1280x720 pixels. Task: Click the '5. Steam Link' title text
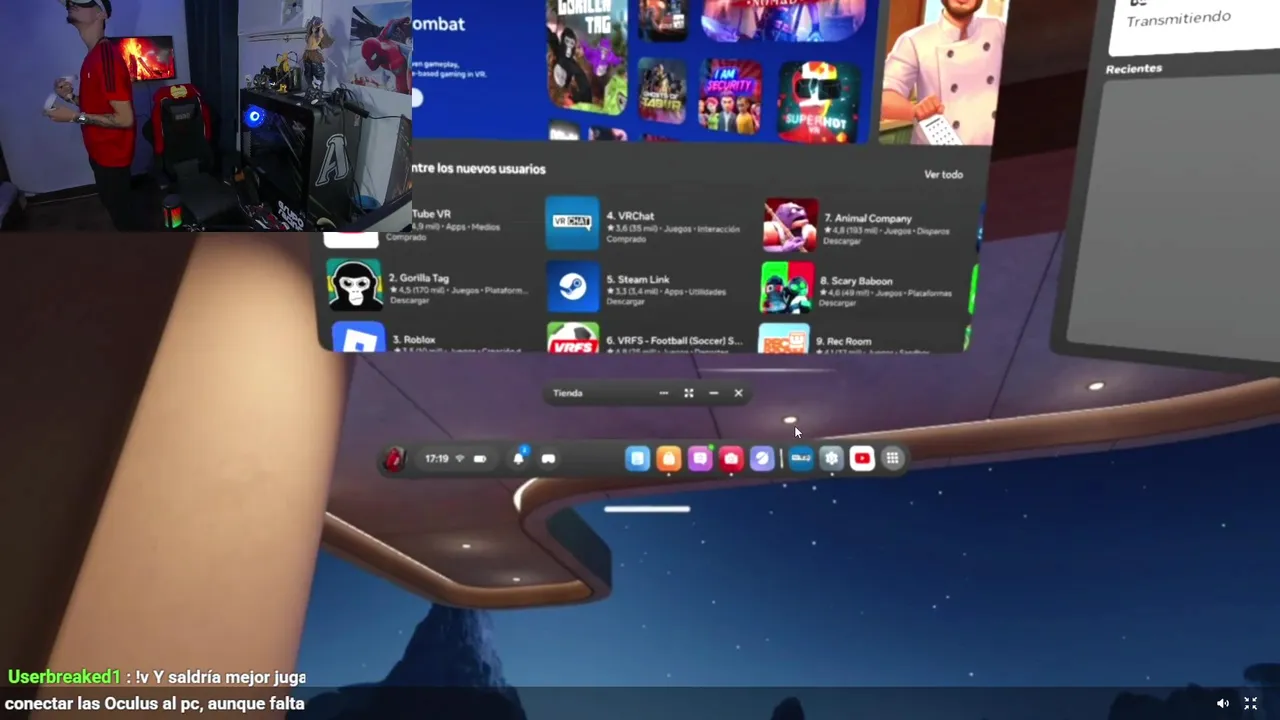pos(638,280)
